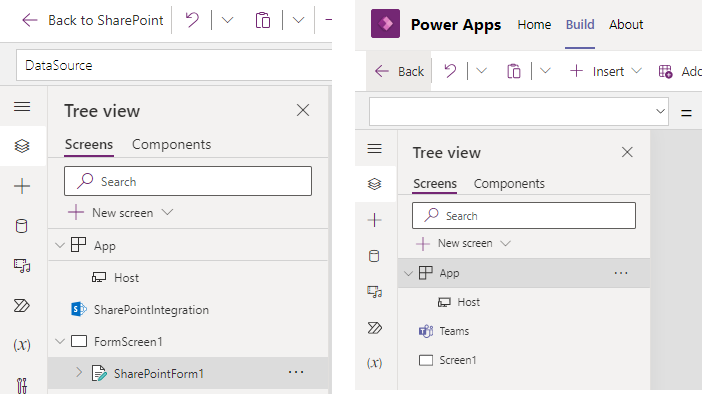This screenshot has height=394, width=705.
Task: Select Build tab in Power Apps
Action: point(580,25)
